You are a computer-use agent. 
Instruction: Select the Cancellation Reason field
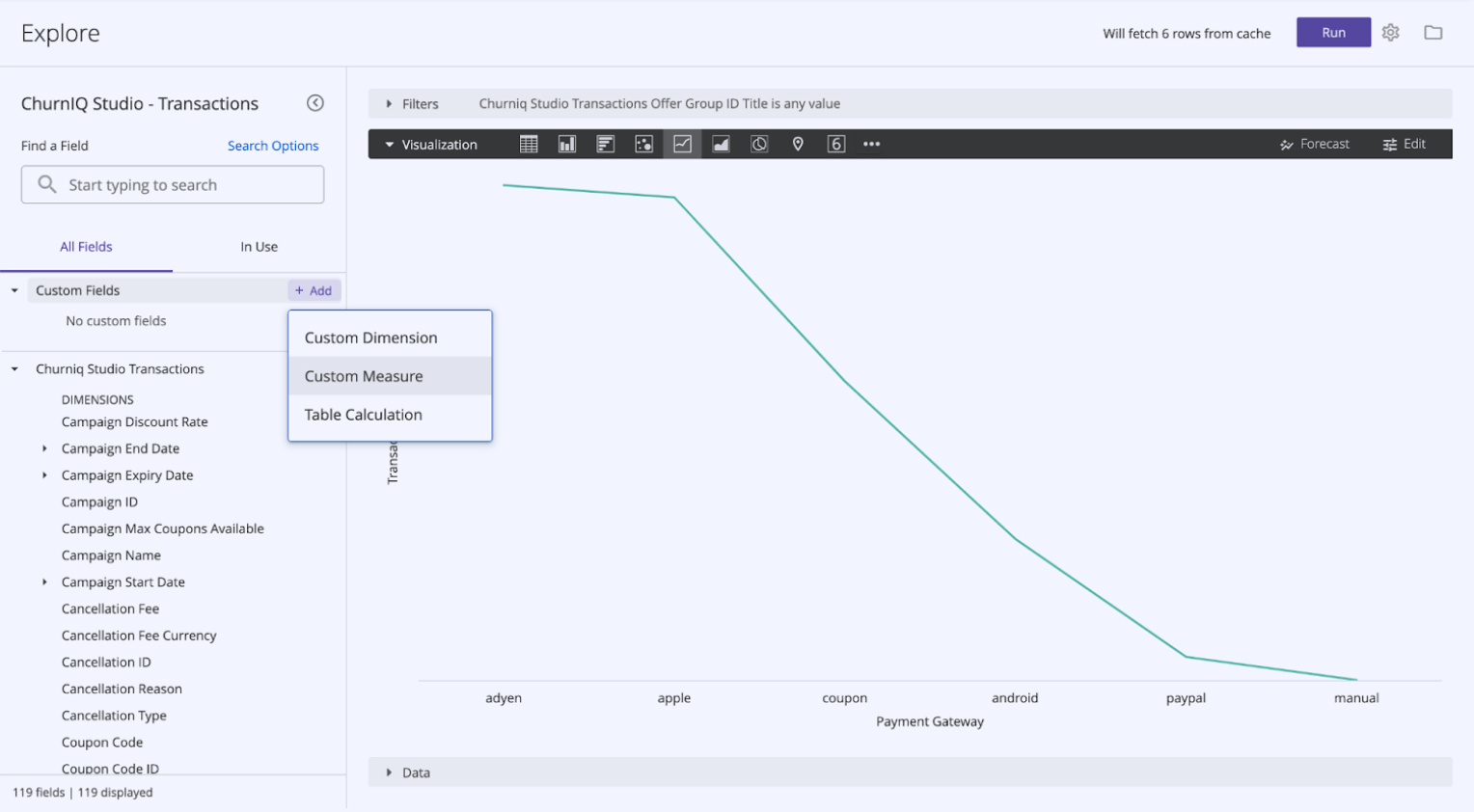tap(122, 690)
